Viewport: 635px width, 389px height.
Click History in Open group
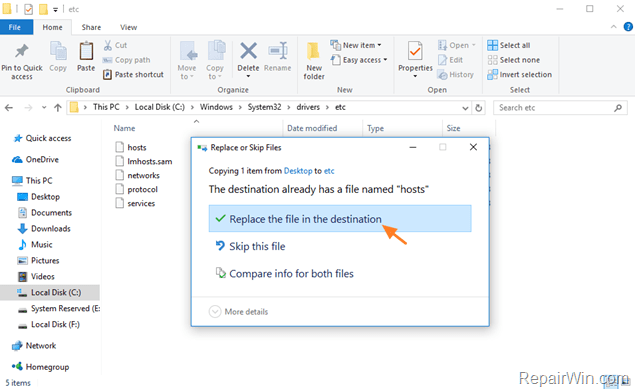click(456, 74)
